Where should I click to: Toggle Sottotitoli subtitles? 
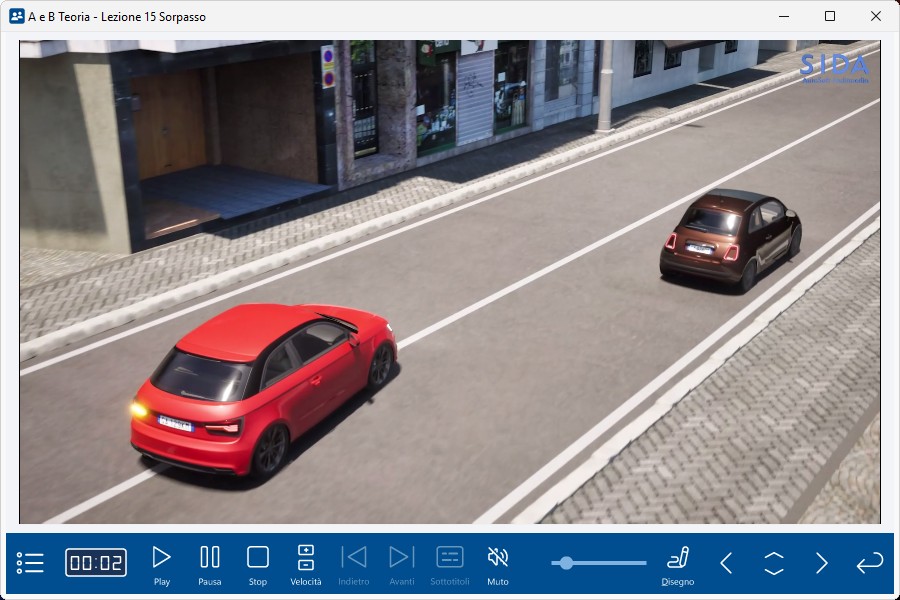(x=450, y=563)
